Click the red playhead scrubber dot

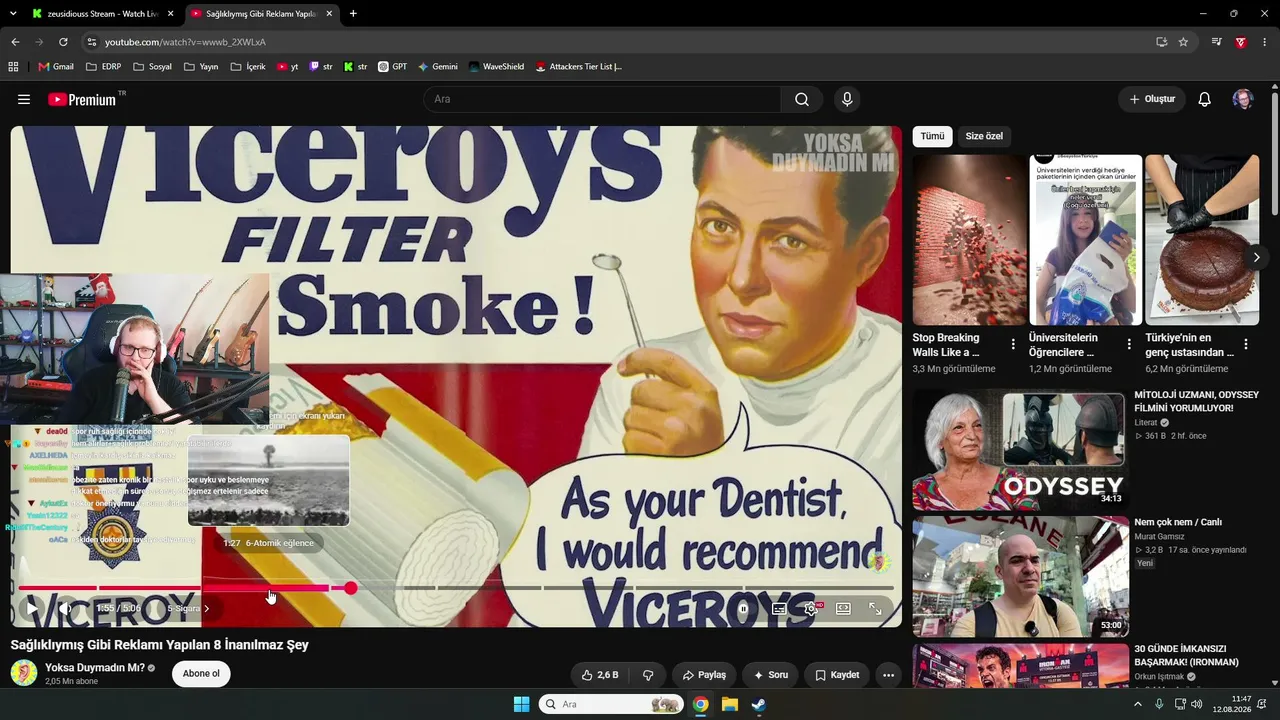(351, 588)
